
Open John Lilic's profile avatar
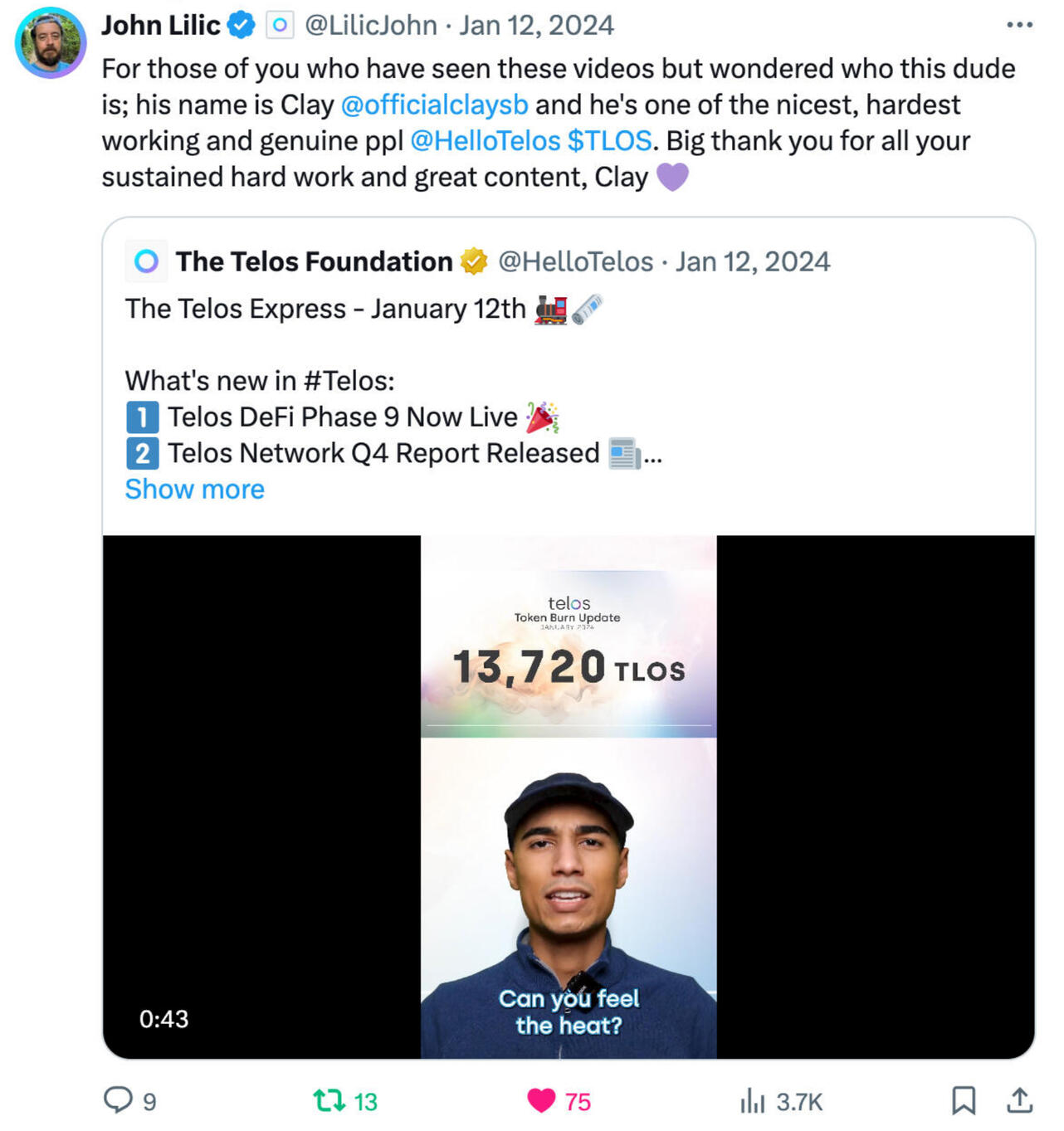point(51,42)
